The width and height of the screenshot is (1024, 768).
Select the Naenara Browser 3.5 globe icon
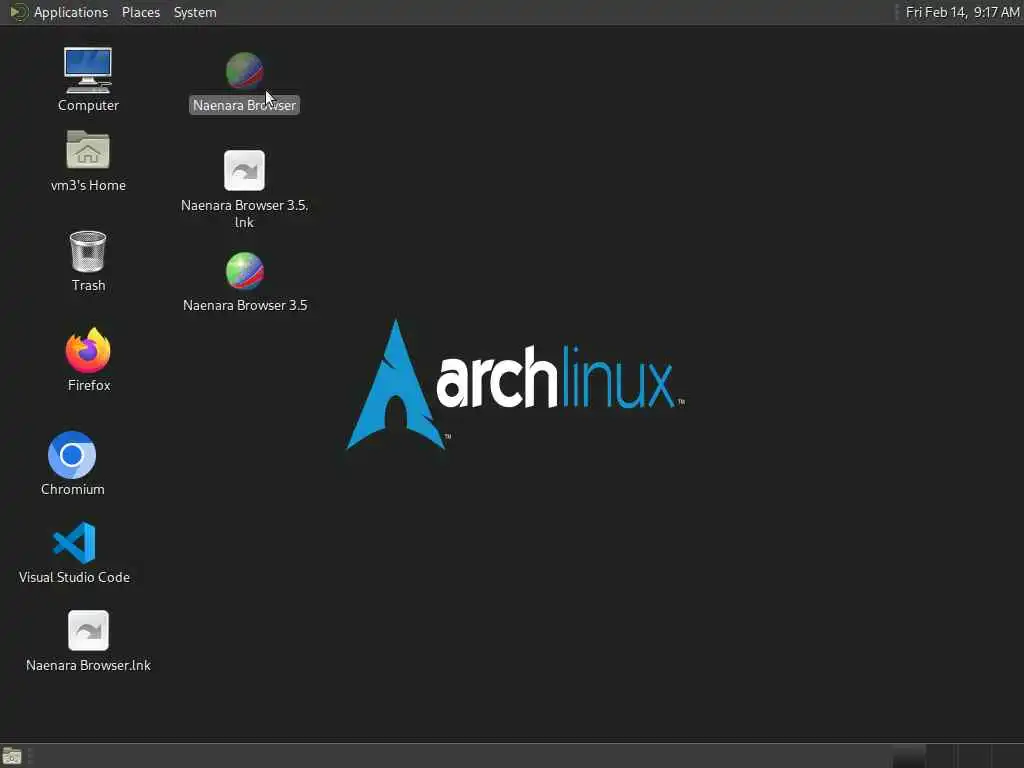(x=244, y=270)
